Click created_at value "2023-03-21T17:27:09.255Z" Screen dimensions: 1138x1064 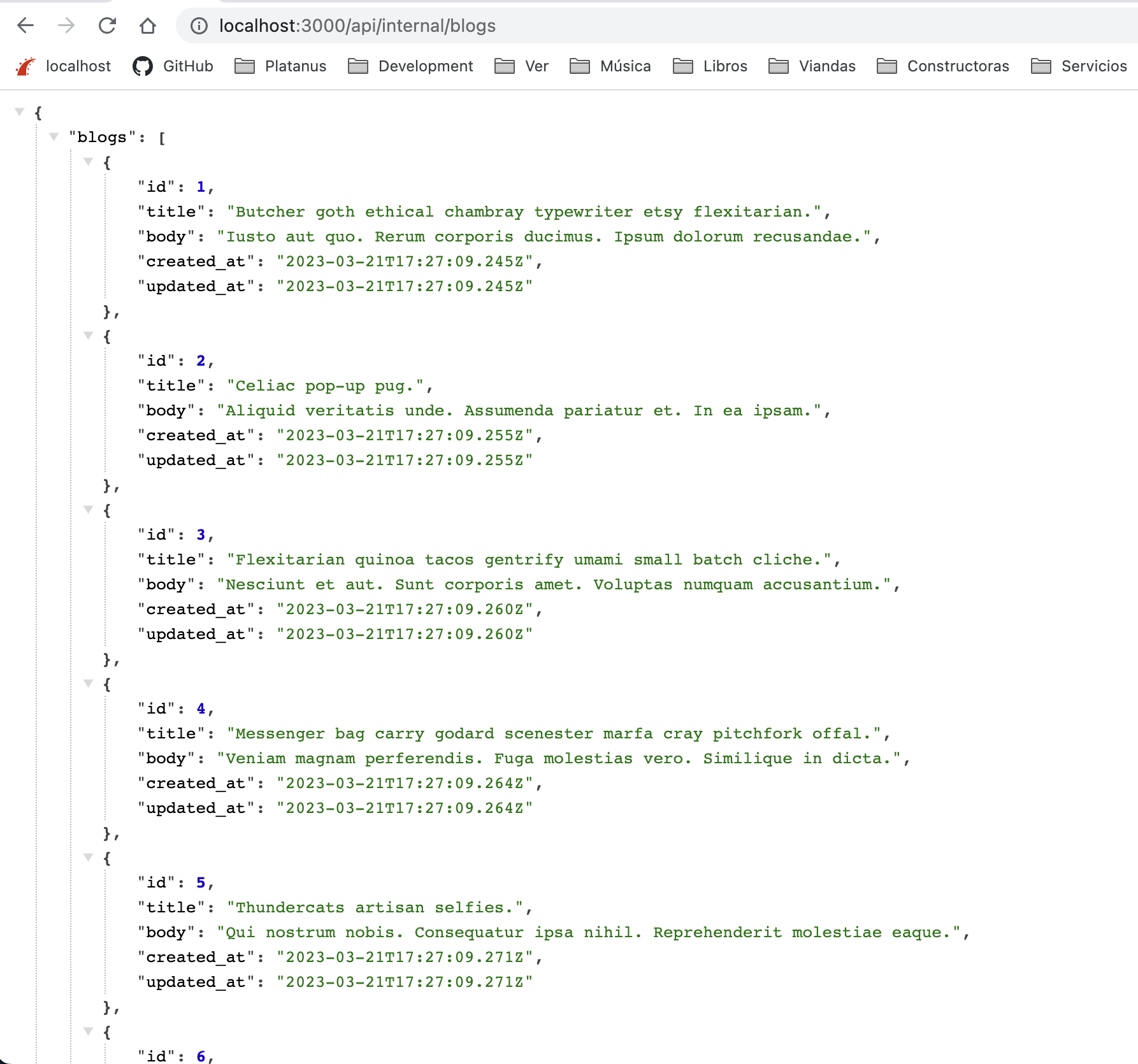coord(405,435)
